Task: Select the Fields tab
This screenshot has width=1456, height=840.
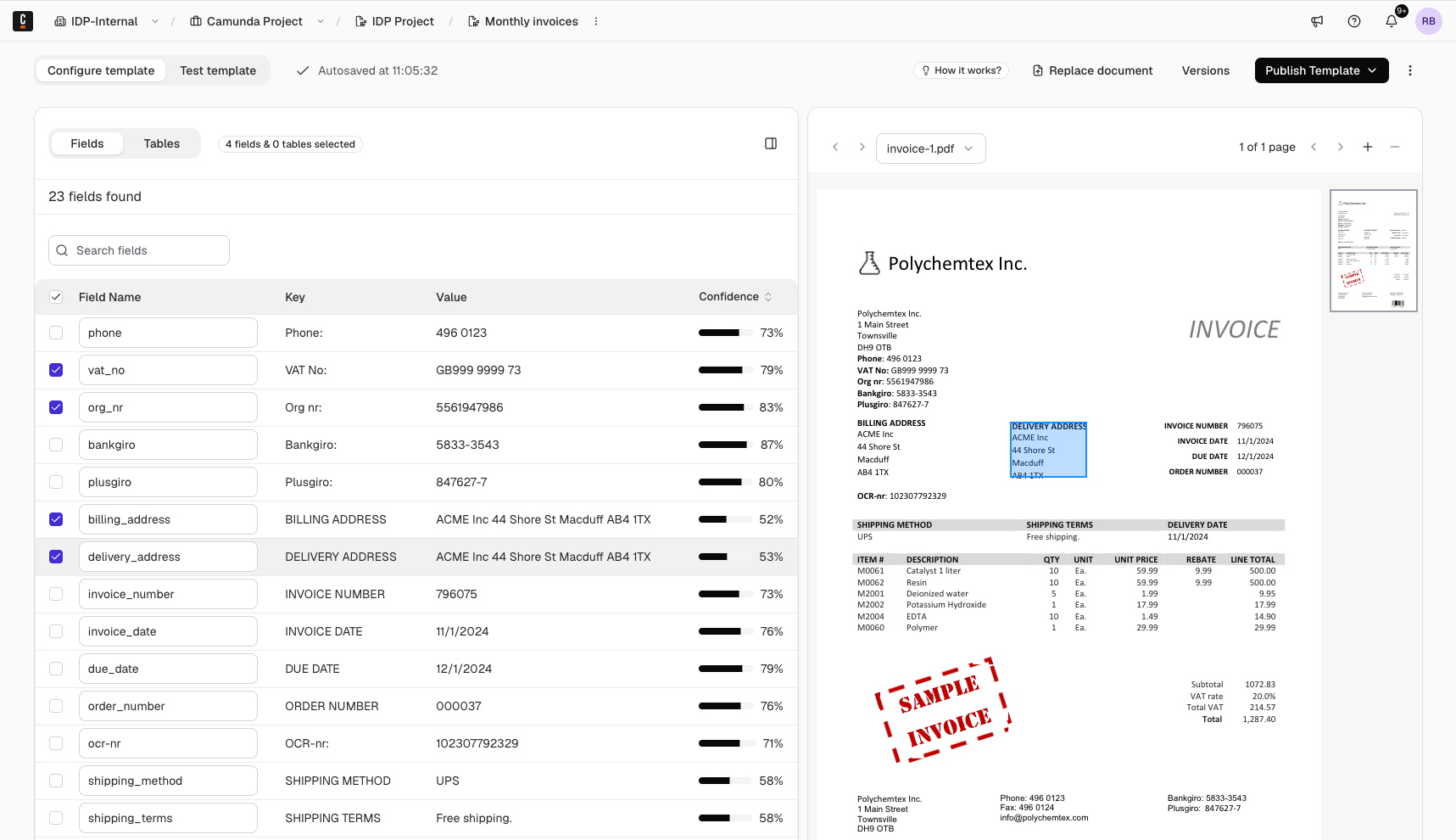Action: (87, 143)
